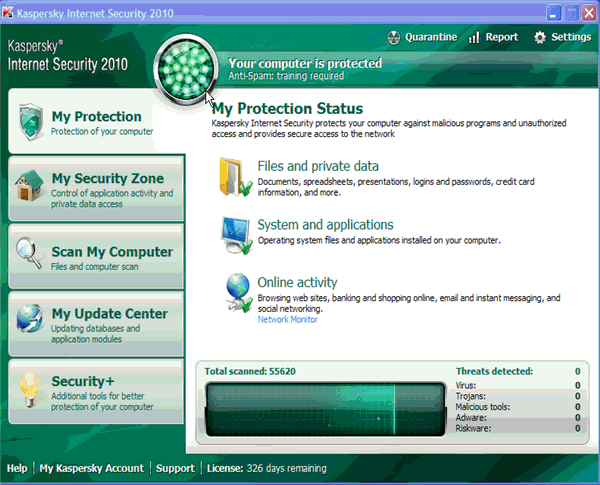Open the Report link
Viewport: 600px width, 485px height.
[502, 37]
